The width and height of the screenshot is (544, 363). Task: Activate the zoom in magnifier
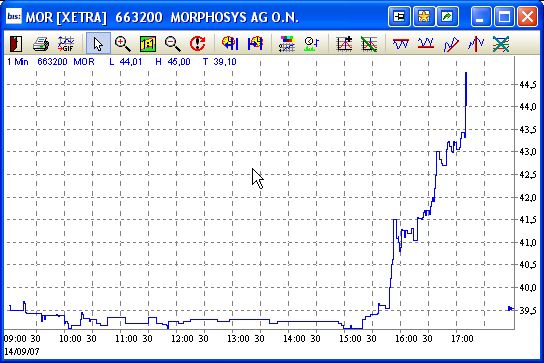123,44
